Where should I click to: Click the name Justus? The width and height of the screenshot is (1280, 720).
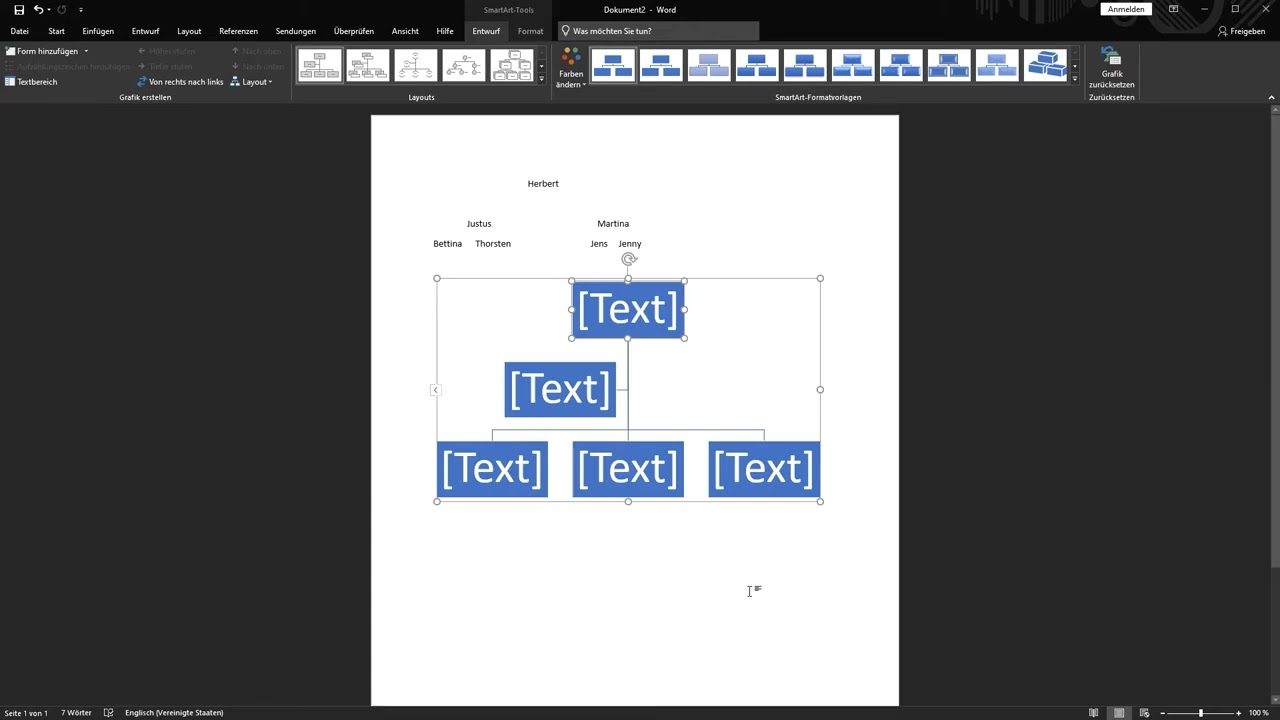pos(479,224)
